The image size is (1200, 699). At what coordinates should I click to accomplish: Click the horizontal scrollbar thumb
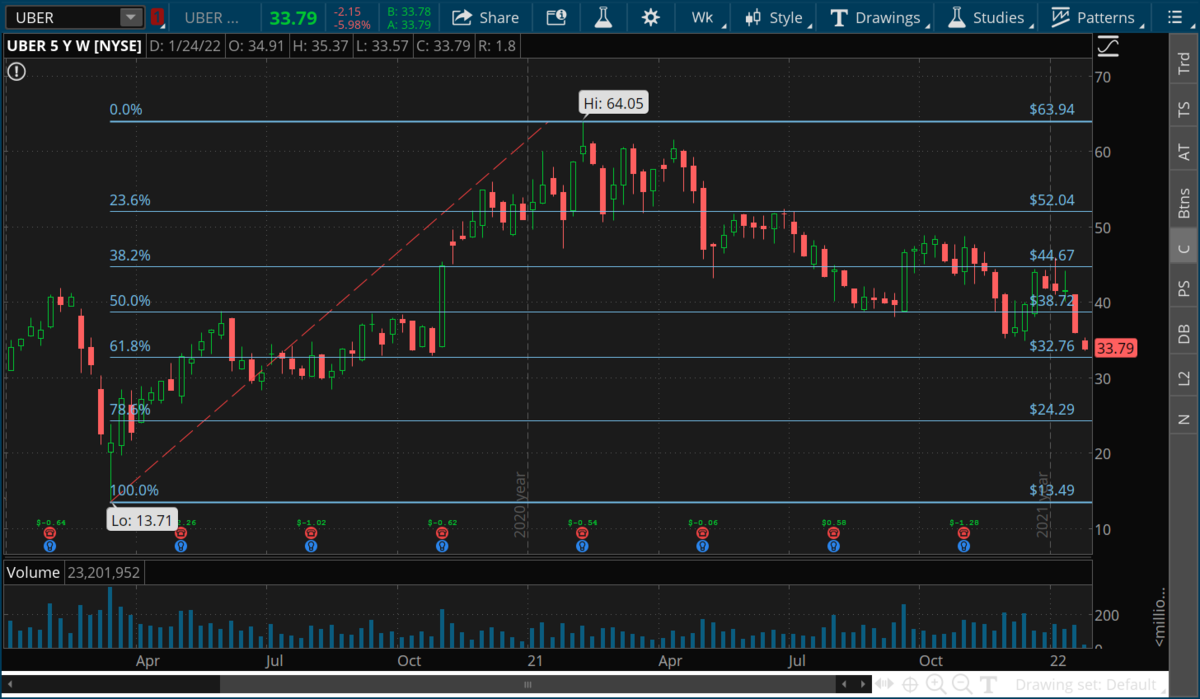pos(528,684)
